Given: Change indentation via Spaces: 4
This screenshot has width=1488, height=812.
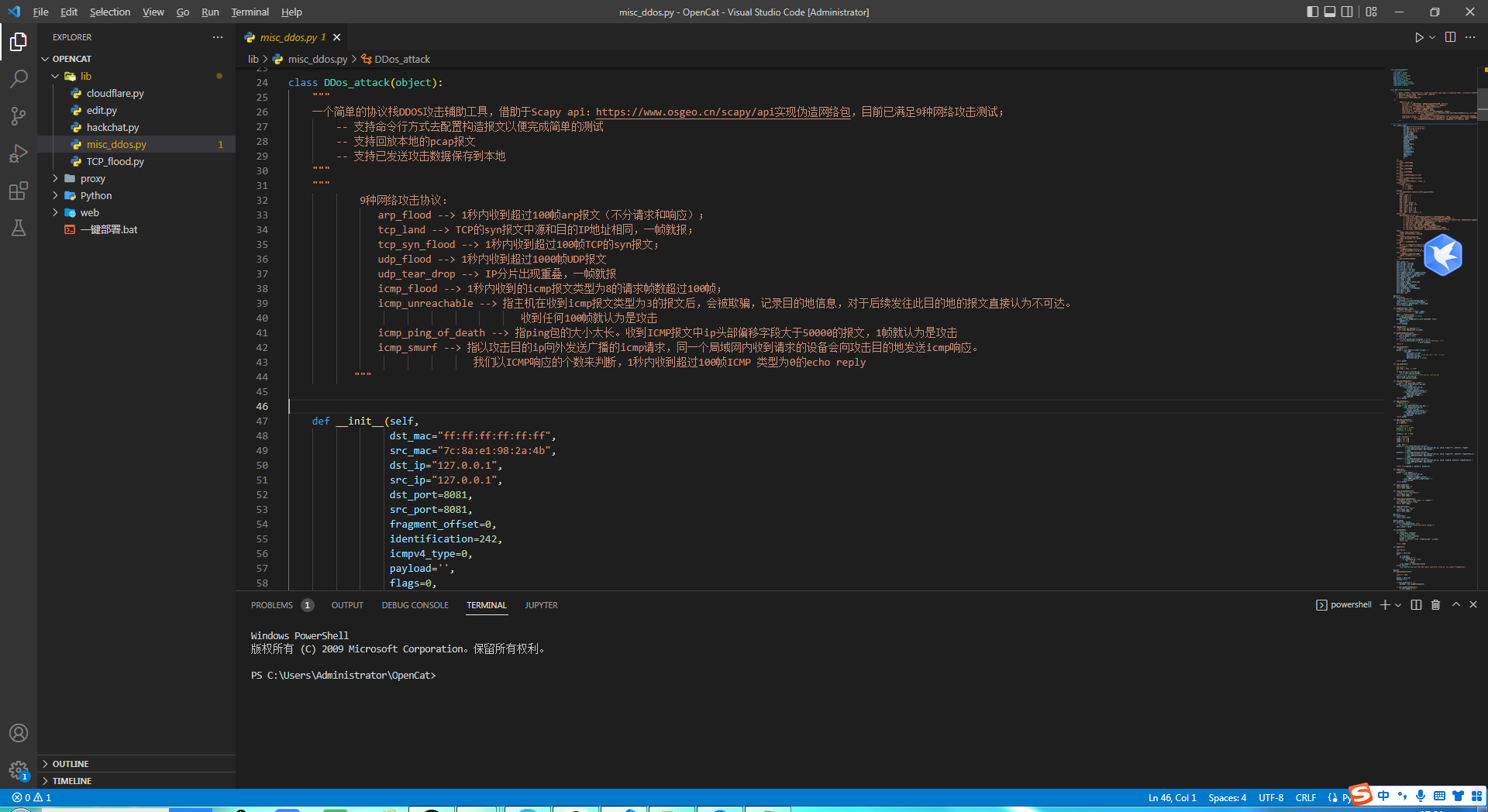Looking at the screenshot, I should [1228, 797].
